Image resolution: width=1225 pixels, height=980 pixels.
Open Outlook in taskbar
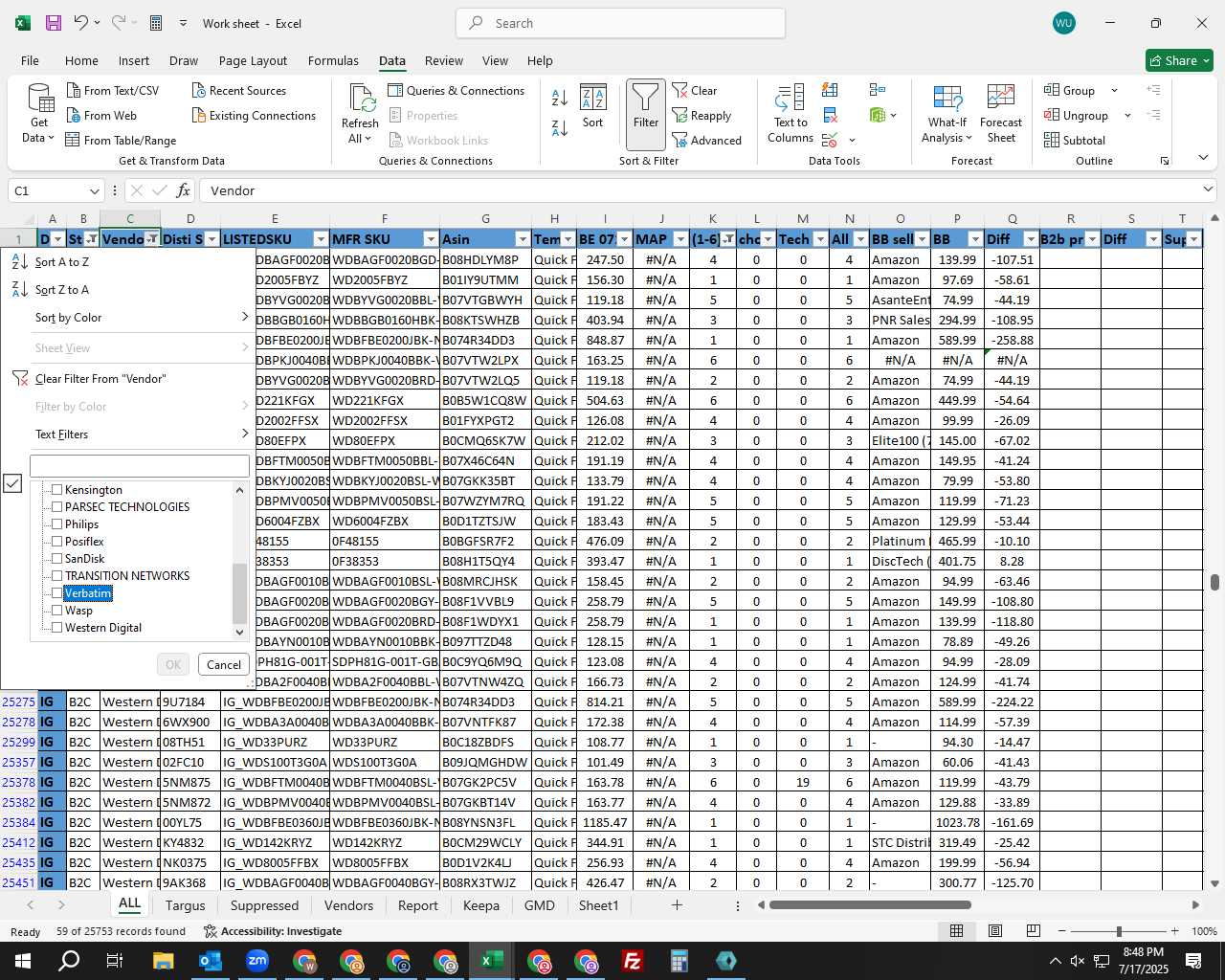pos(211,961)
